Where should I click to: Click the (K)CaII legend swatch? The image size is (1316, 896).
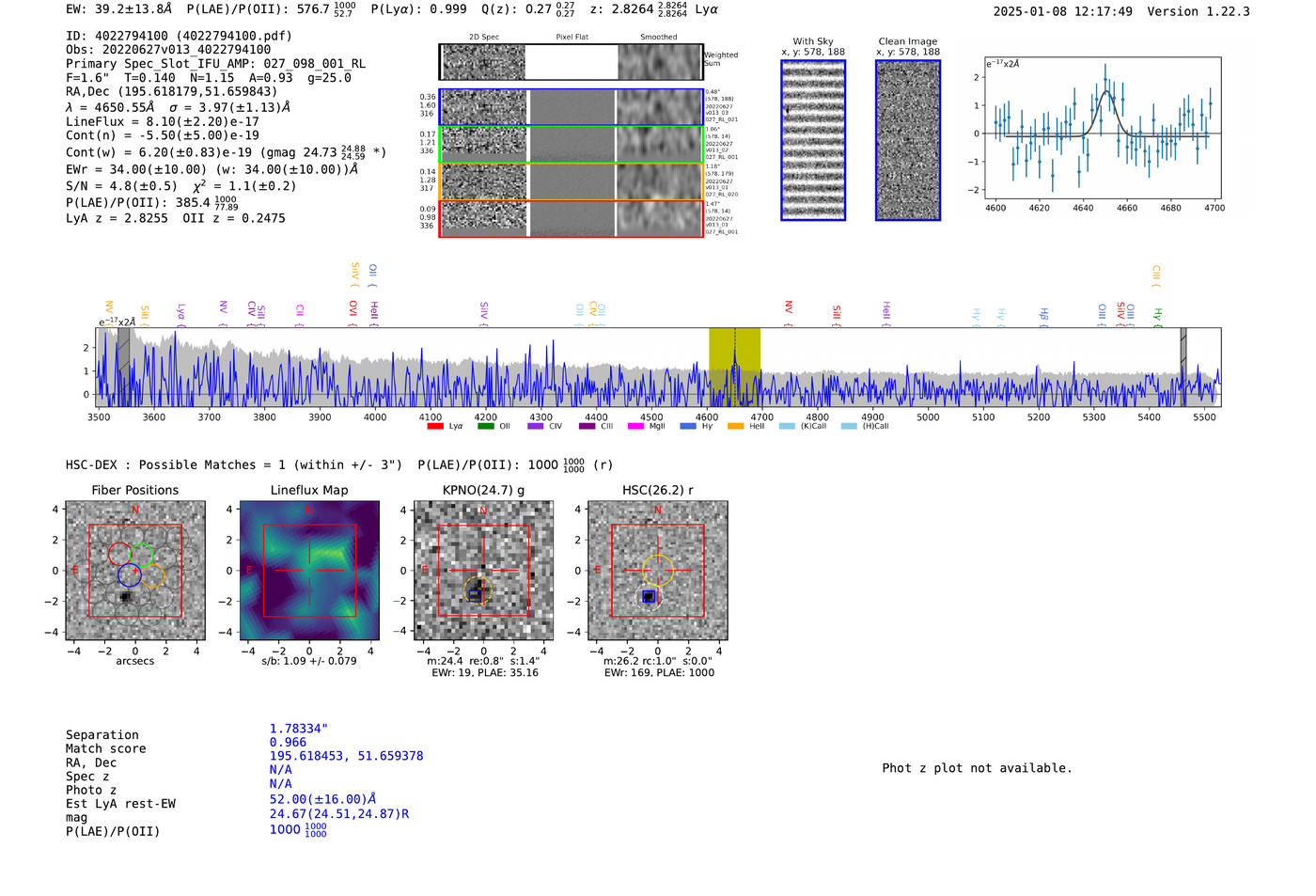[787, 426]
